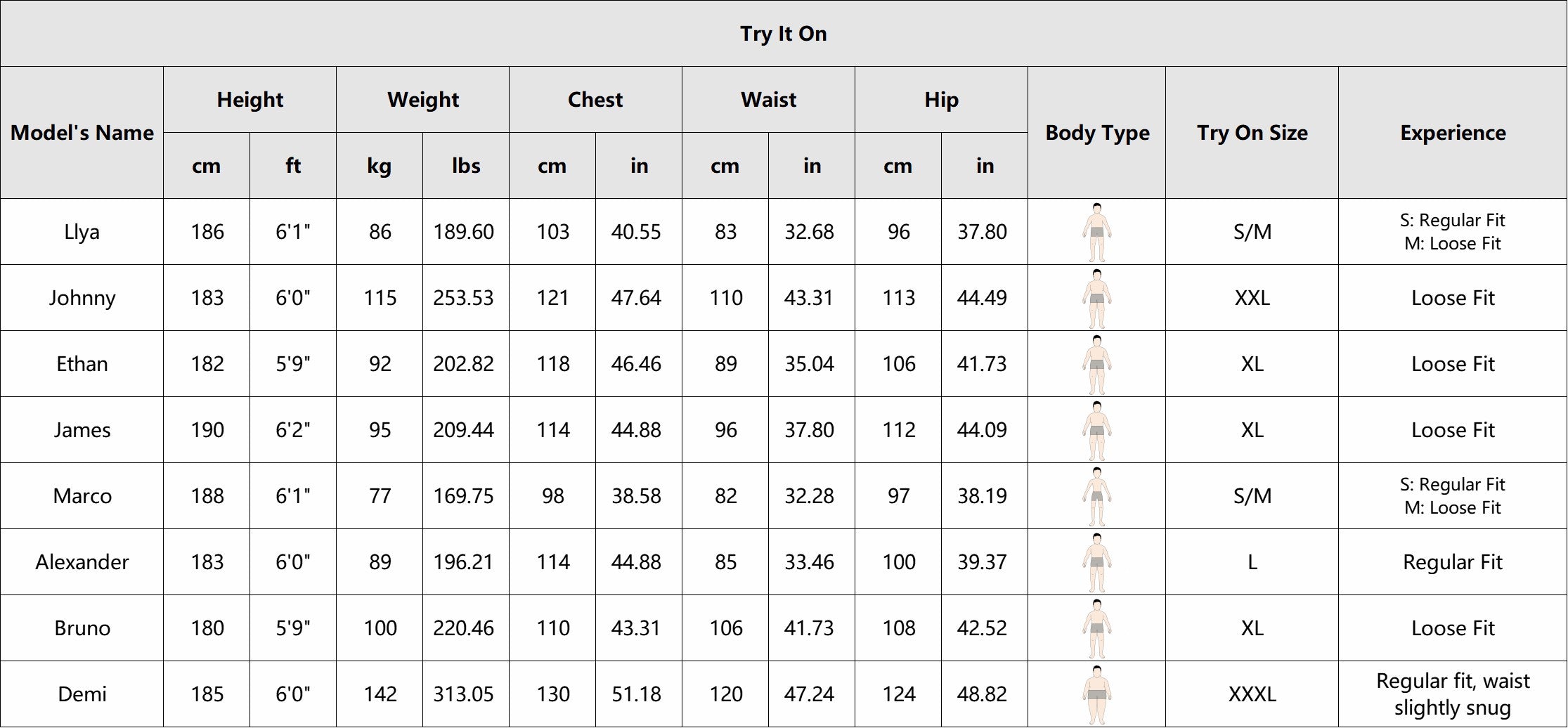This screenshot has width=1568, height=728.
Task: Select the body type icon for Bruno
Action: [1096, 628]
